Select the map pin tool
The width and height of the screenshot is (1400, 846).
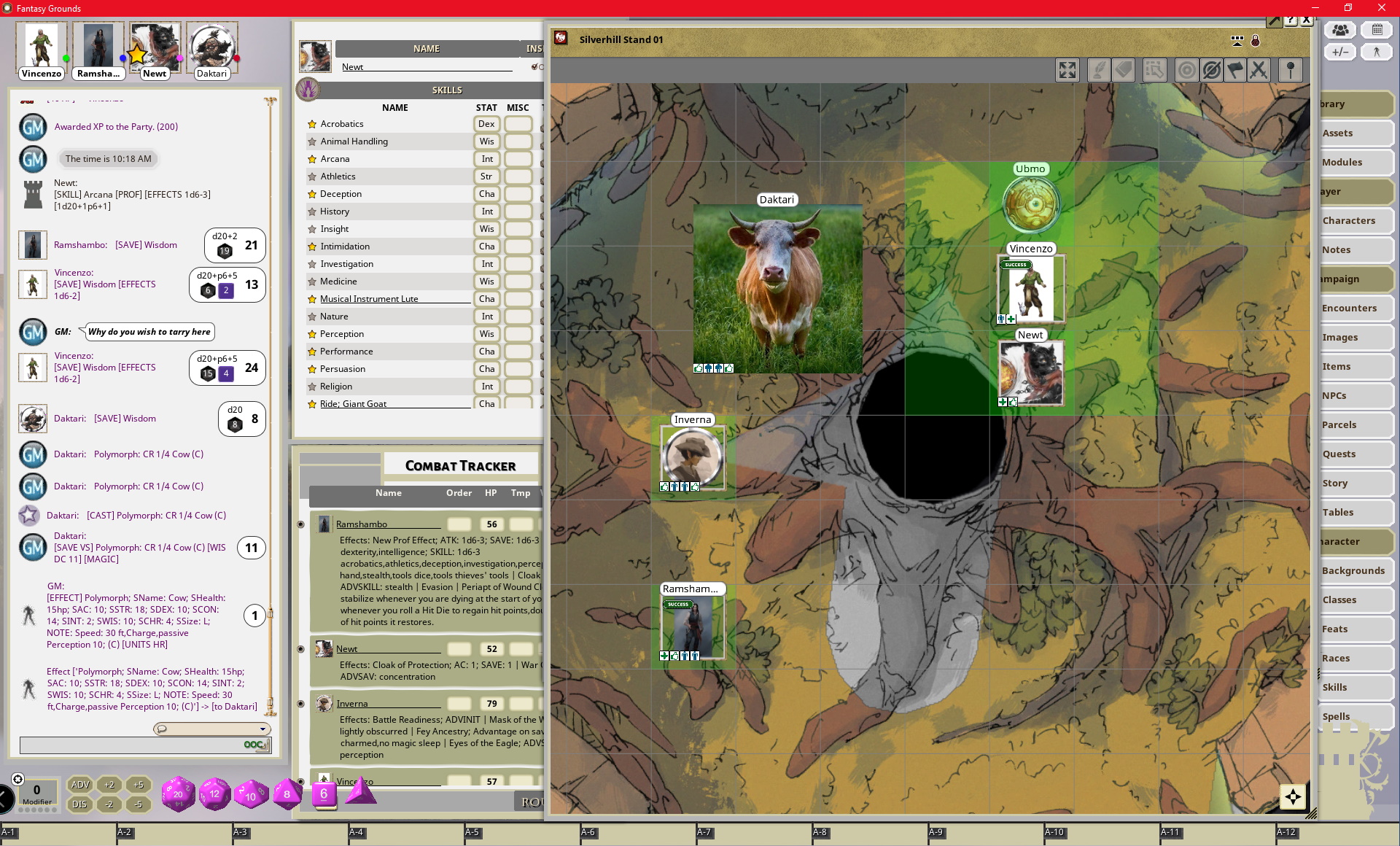pos(1290,70)
